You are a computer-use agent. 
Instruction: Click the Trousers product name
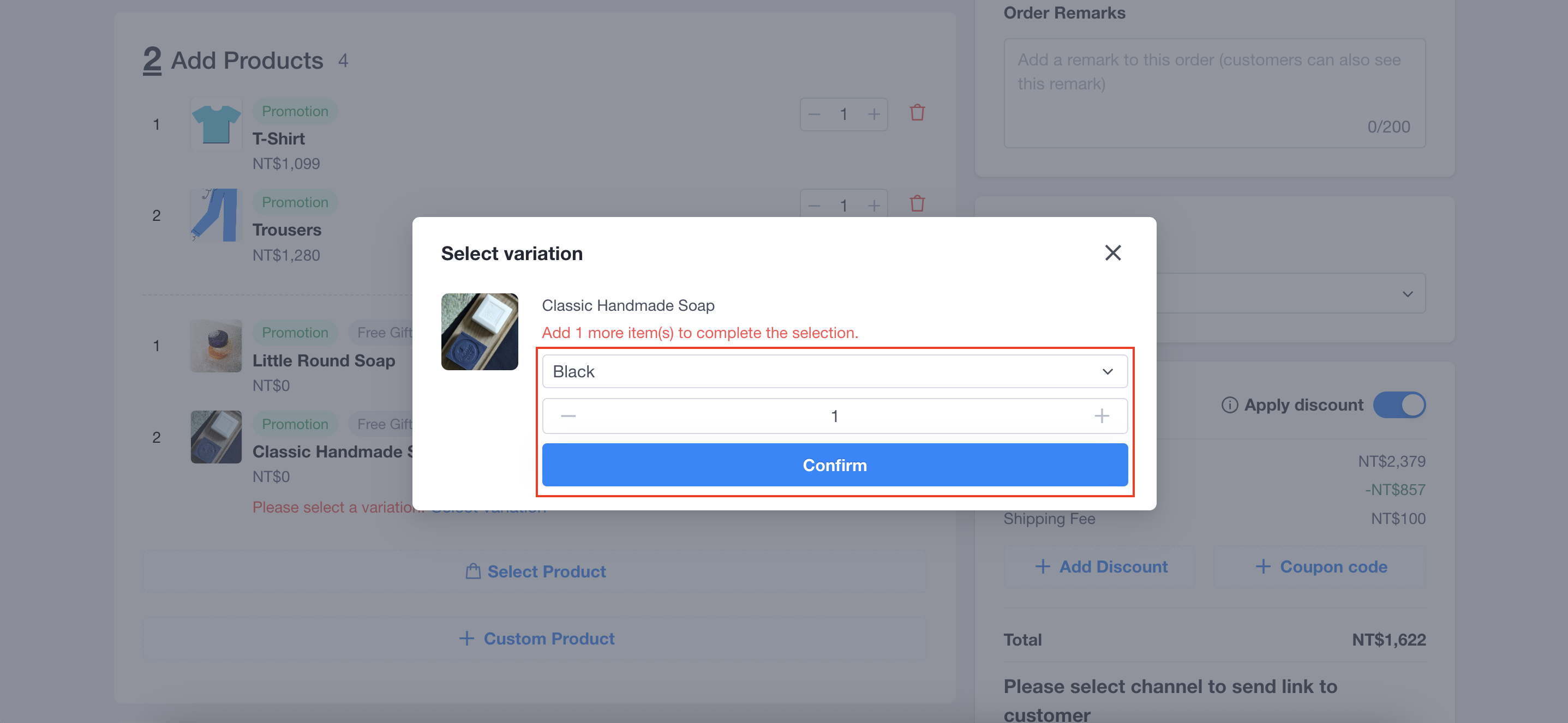click(x=286, y=230)
